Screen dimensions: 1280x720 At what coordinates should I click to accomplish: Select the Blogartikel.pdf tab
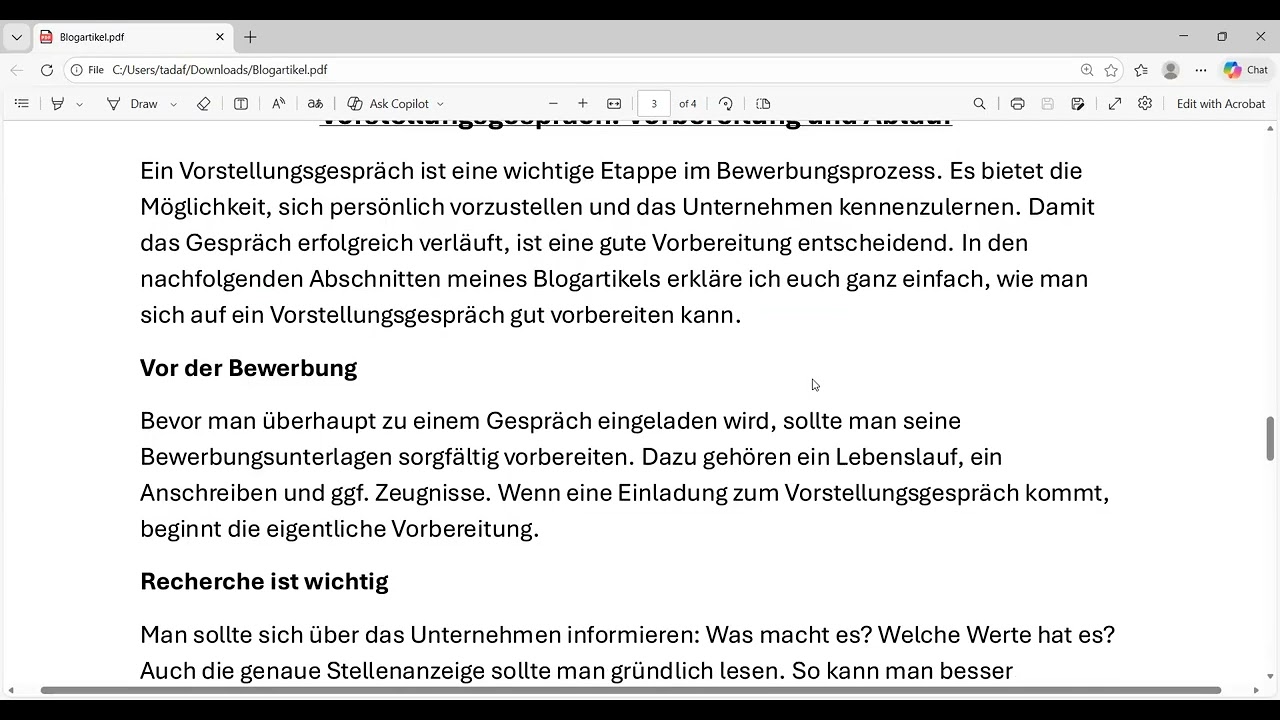tap(133, 37)
